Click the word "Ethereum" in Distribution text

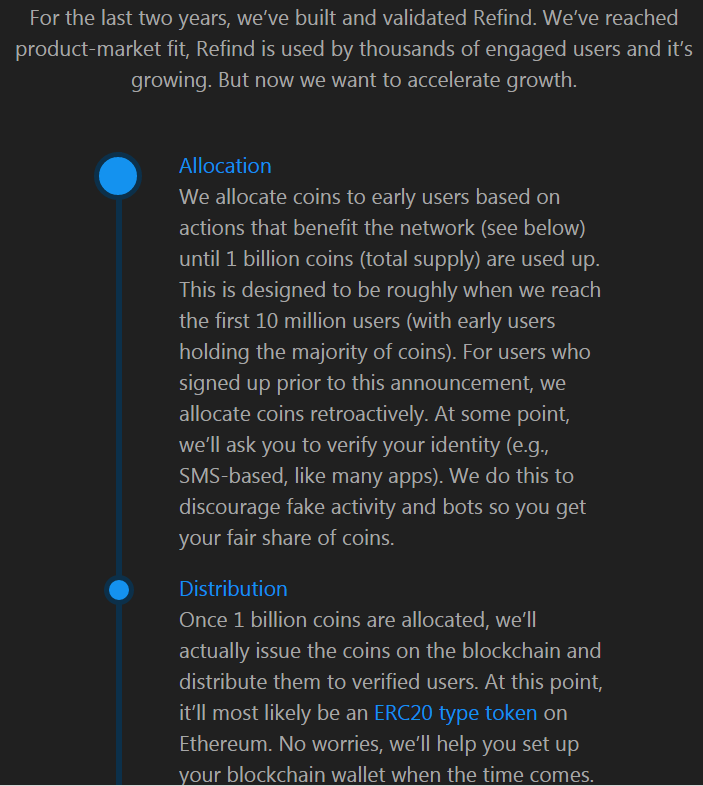coord(226,744)
